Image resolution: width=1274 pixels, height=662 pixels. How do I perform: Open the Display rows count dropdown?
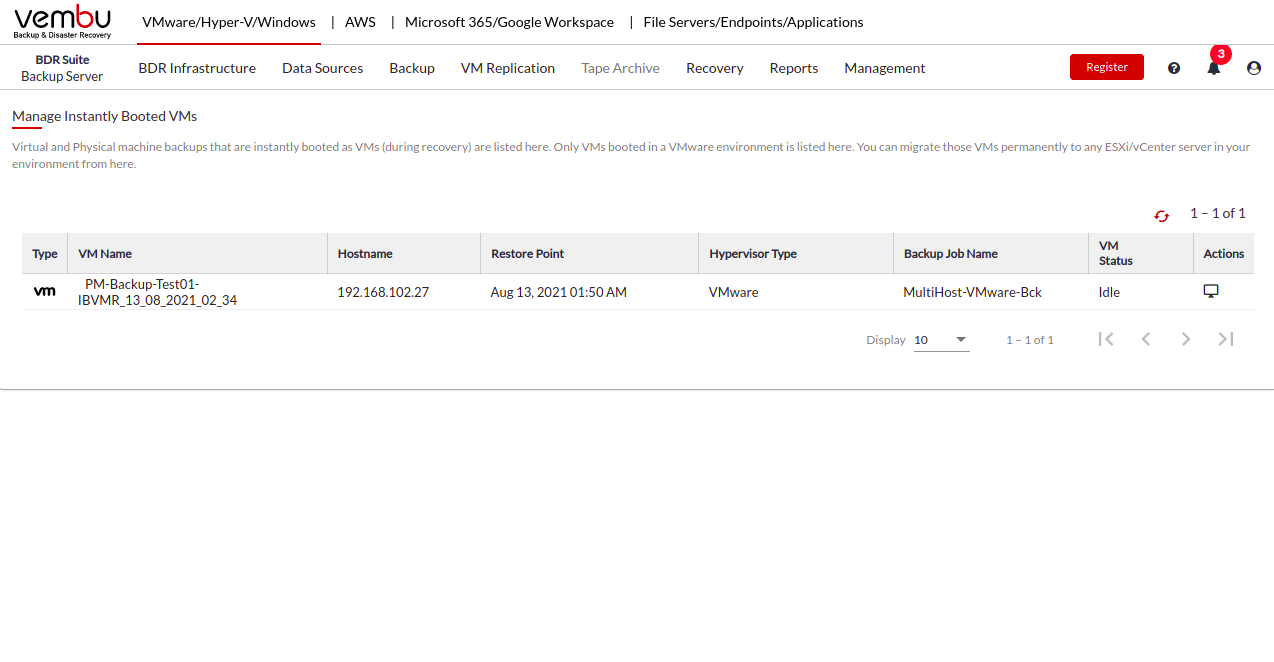(x=941, y=340)
